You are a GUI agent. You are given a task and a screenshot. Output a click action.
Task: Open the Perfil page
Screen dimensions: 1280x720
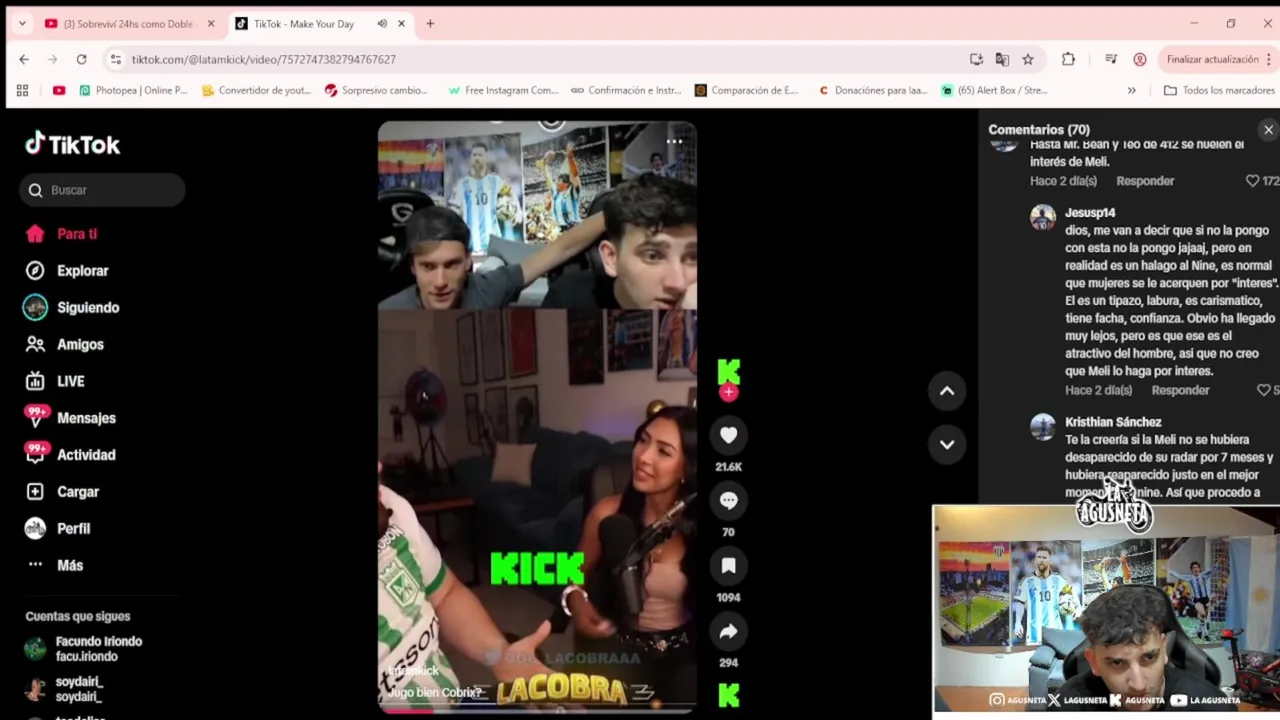tap(58, 529)
